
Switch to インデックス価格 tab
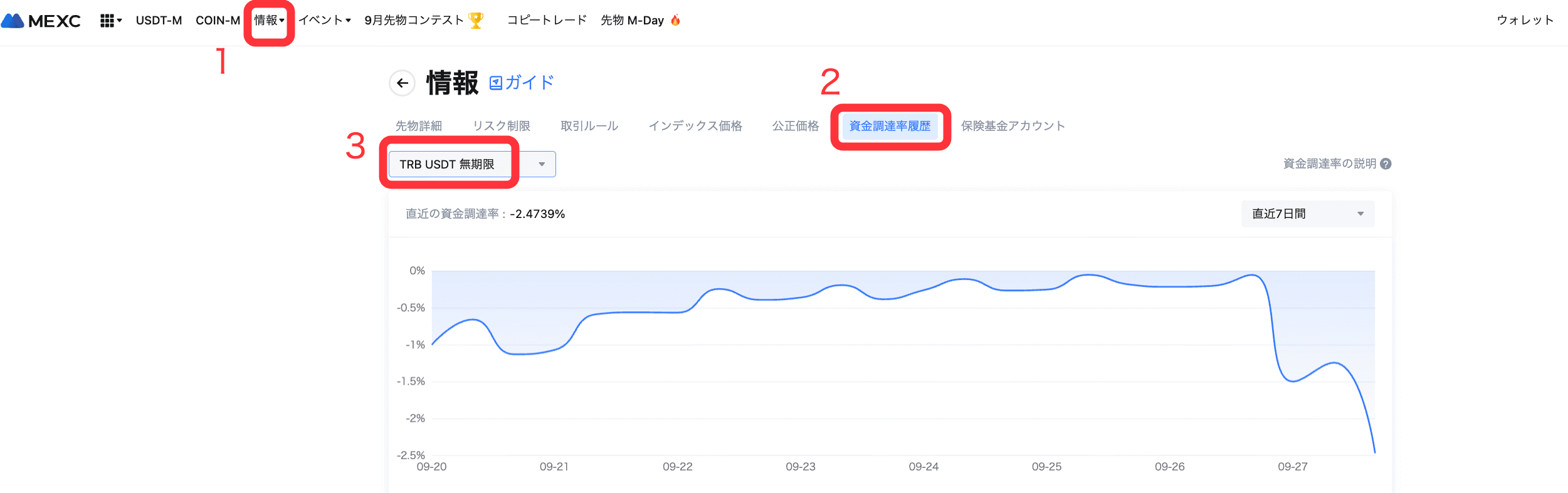695,126
